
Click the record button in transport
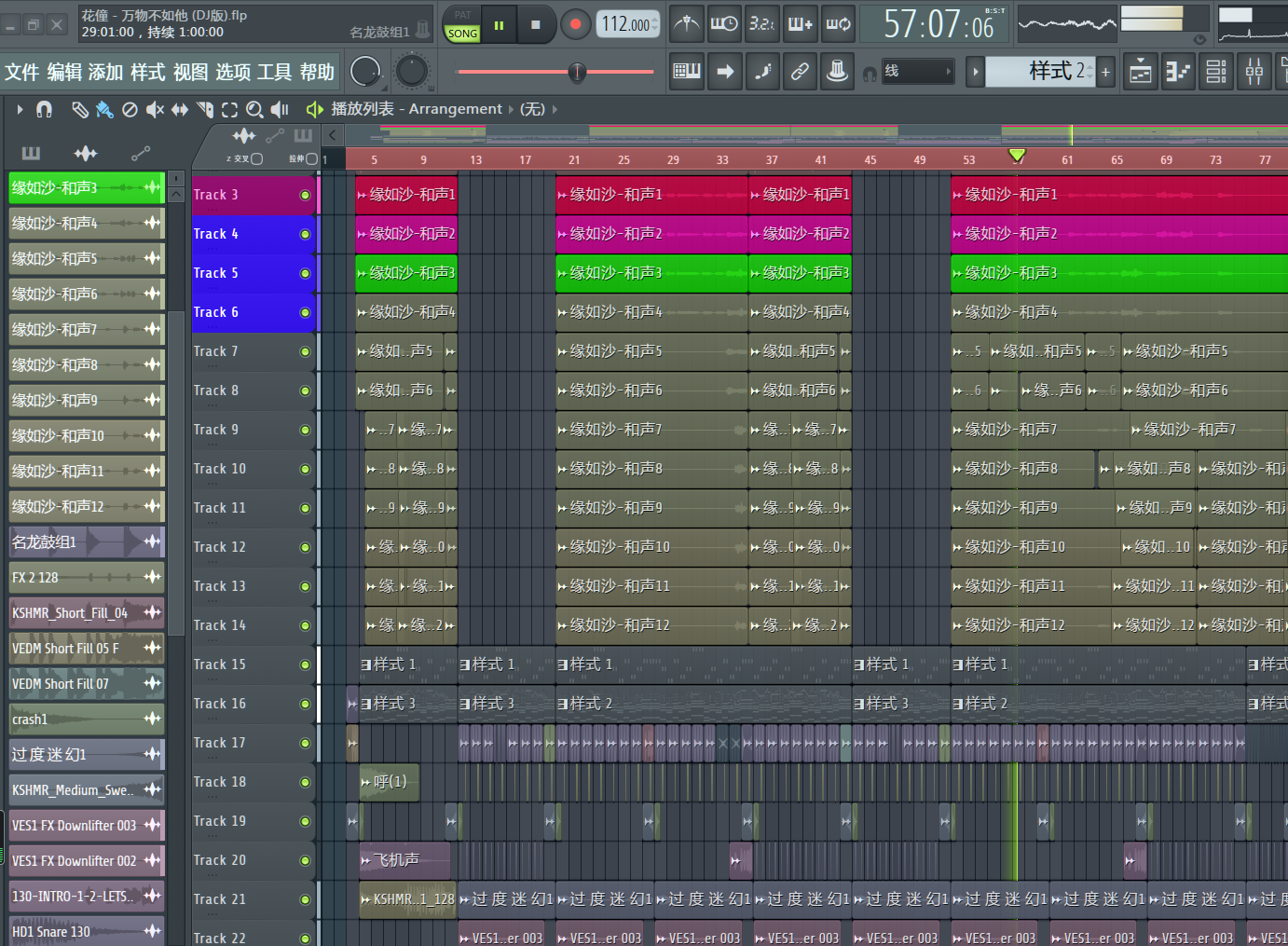575,25
